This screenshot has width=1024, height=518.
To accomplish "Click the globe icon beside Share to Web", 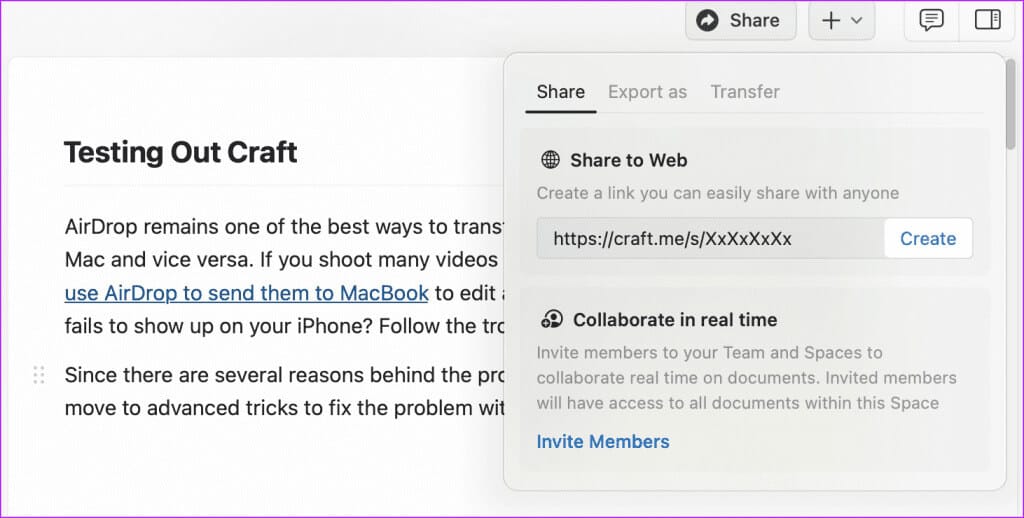I will coord(551,159).
